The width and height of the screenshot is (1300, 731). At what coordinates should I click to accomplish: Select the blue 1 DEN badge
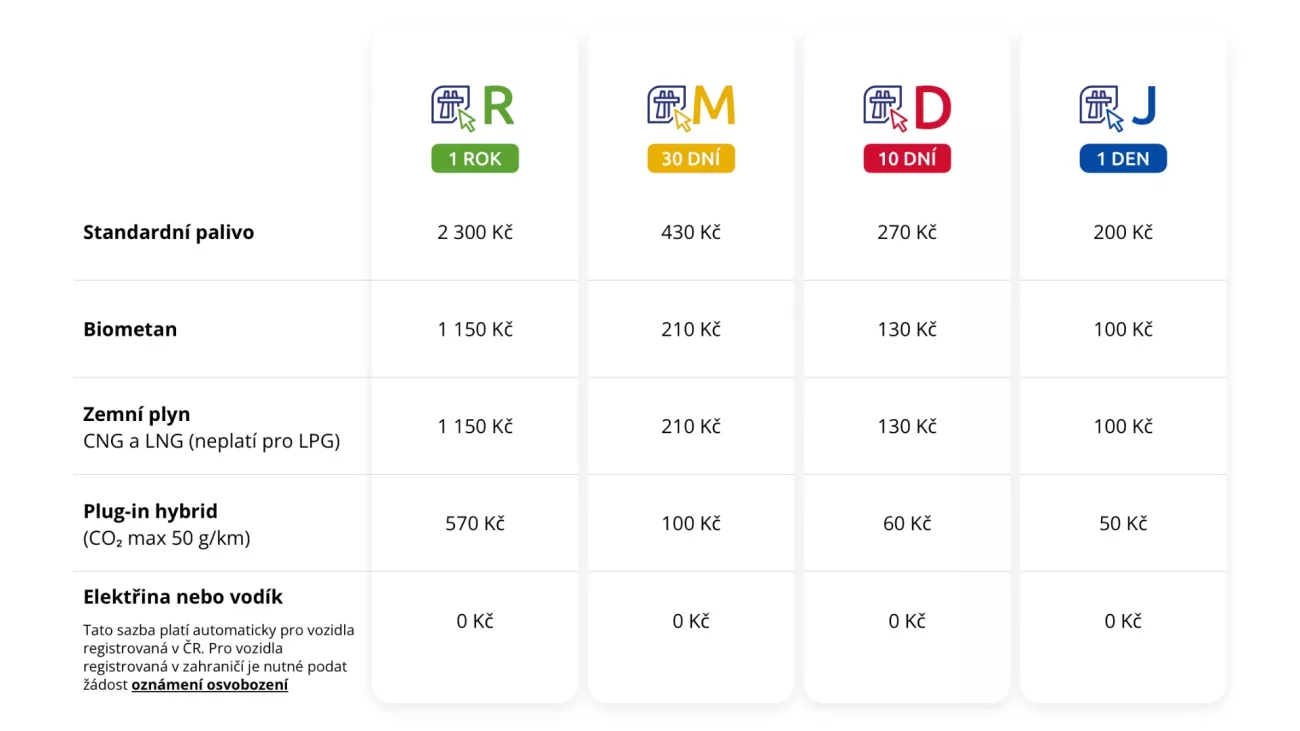pos(1123,159)
